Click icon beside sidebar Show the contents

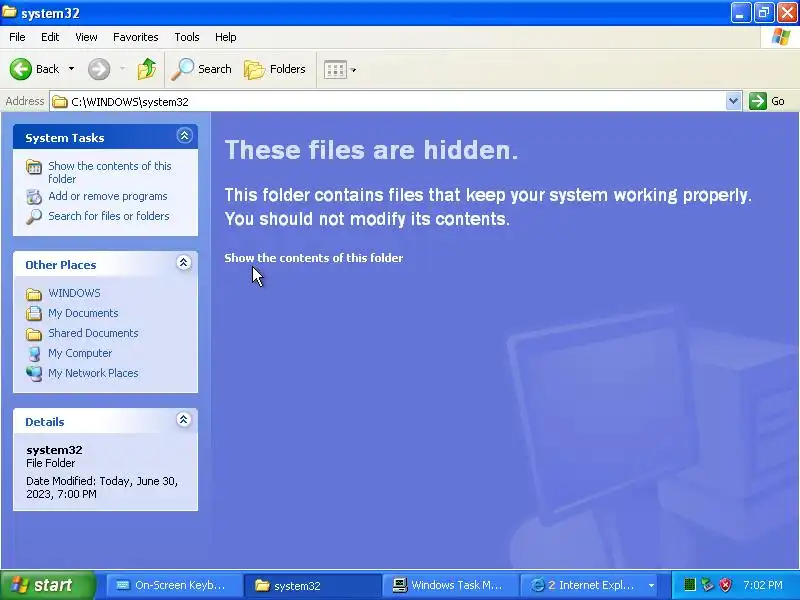pyautogui.click(x=34, y=167)
